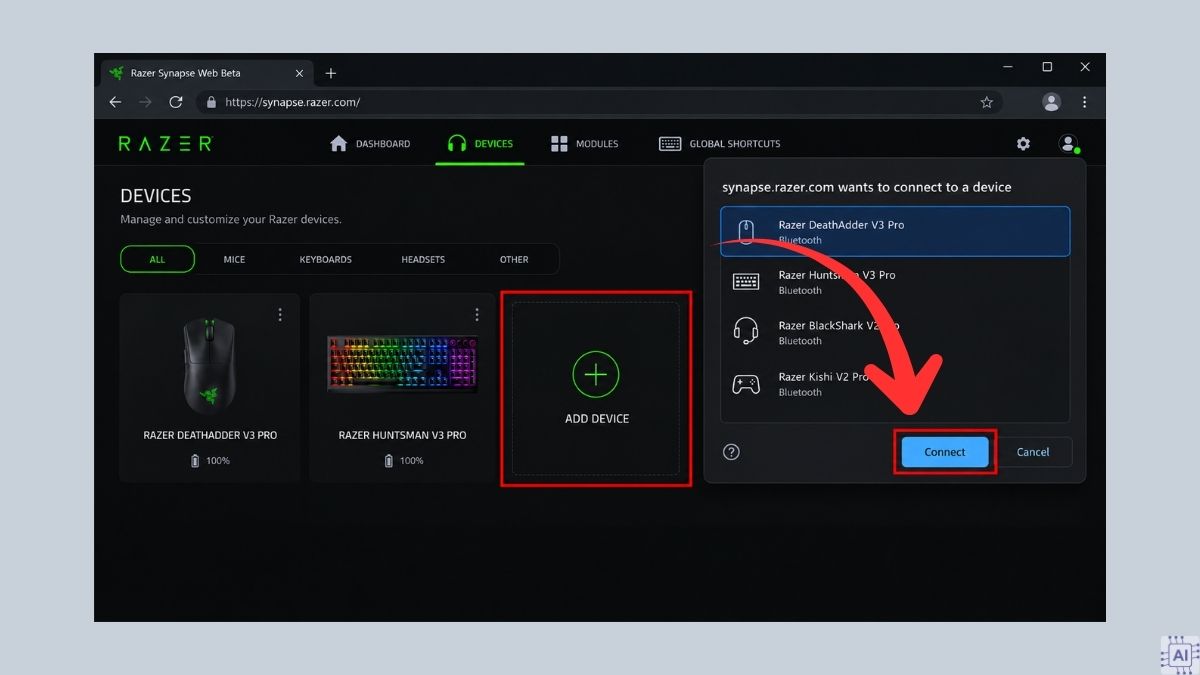Select Razer DeathAdder V3 Pro in dialog
The height and width of the screenshot is (675, 1200).
(895, 231)
